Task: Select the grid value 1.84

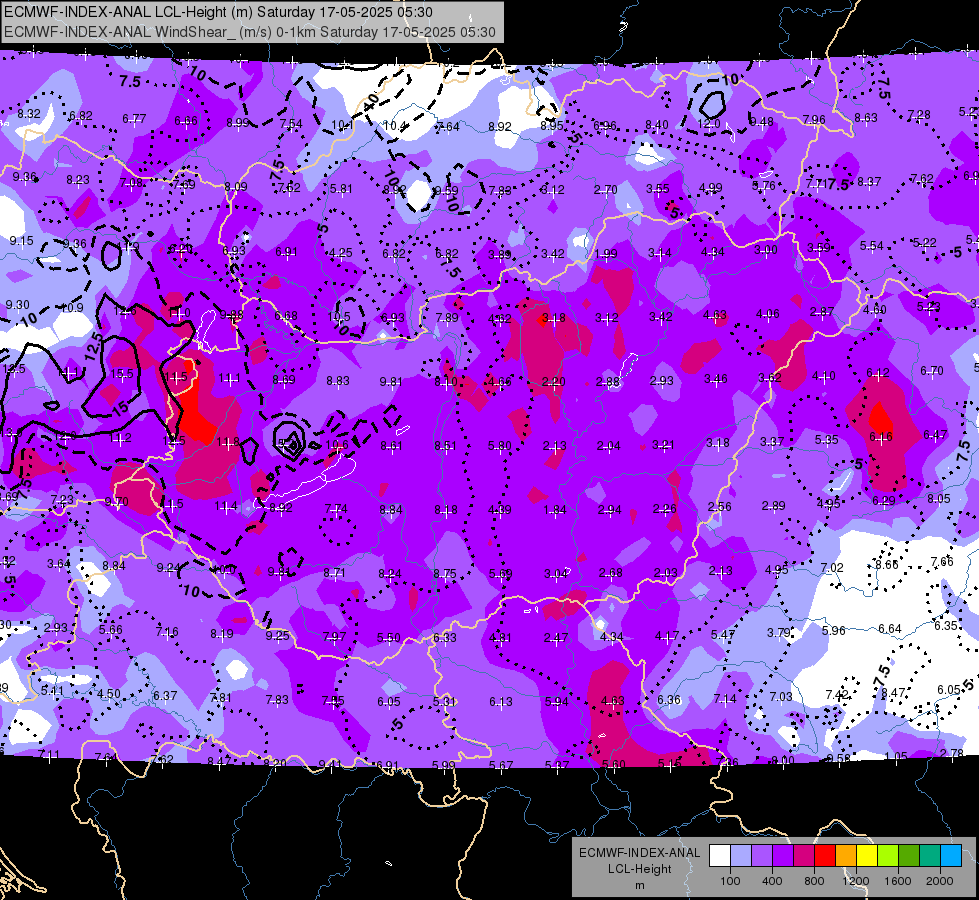Action: pyautogui.click(x=554, y=510)
